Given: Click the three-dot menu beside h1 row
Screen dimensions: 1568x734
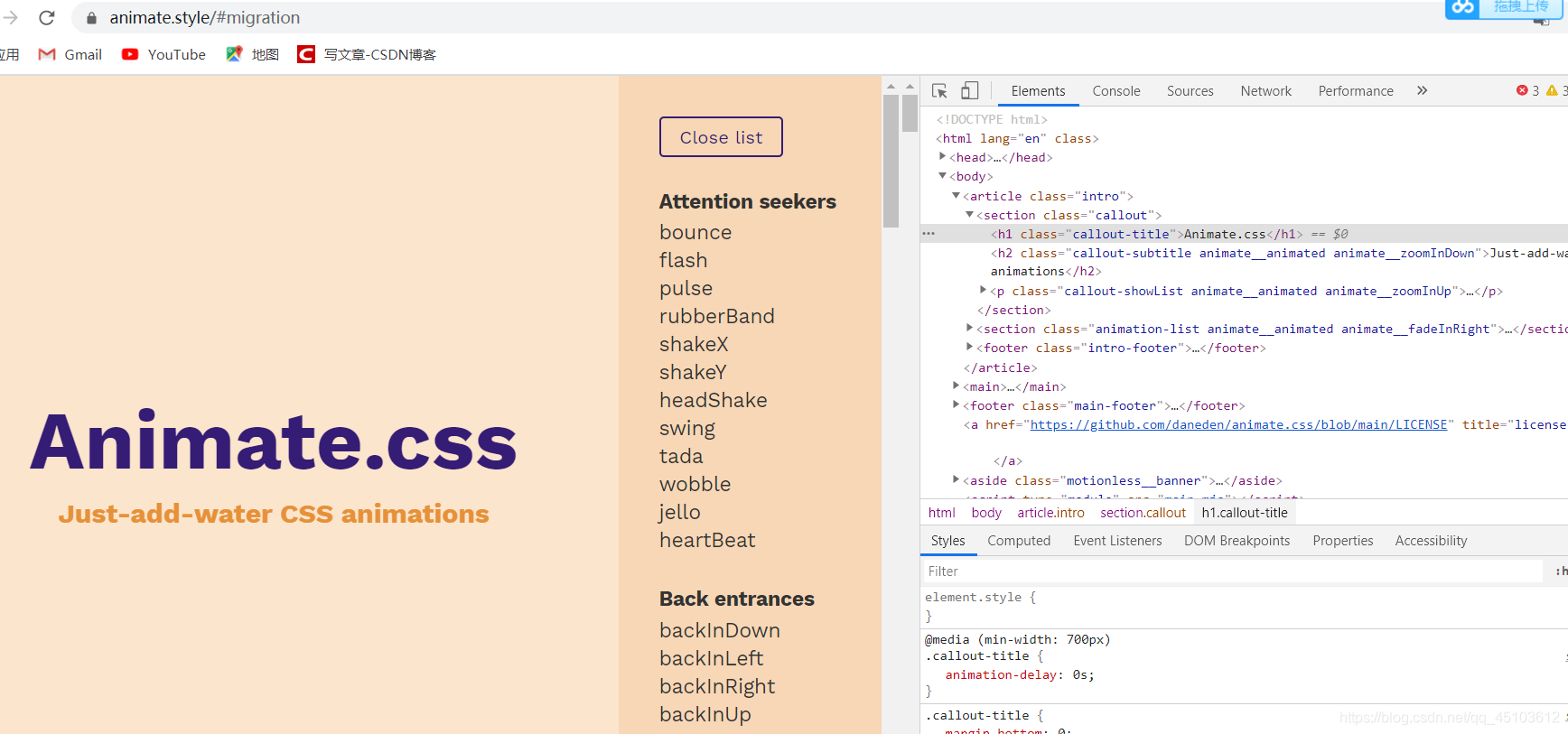Looking at the screenshot, I should coord(929,234).
